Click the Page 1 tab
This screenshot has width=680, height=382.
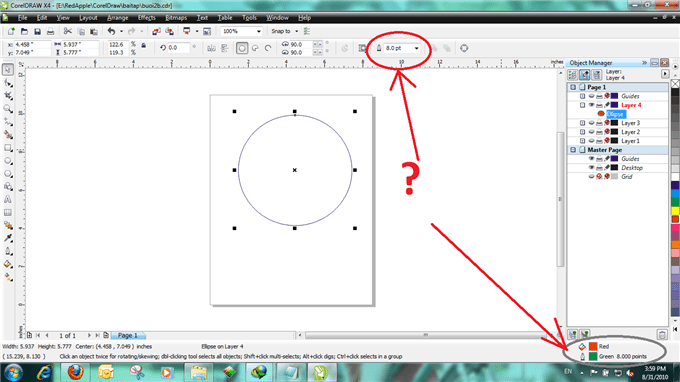(128, 335)
